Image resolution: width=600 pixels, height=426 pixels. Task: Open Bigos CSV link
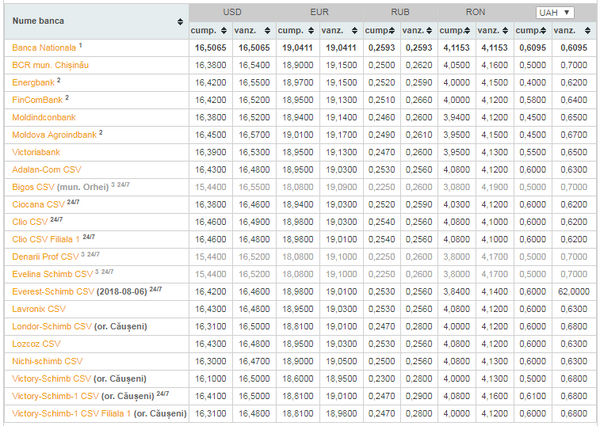click(33, 187)
